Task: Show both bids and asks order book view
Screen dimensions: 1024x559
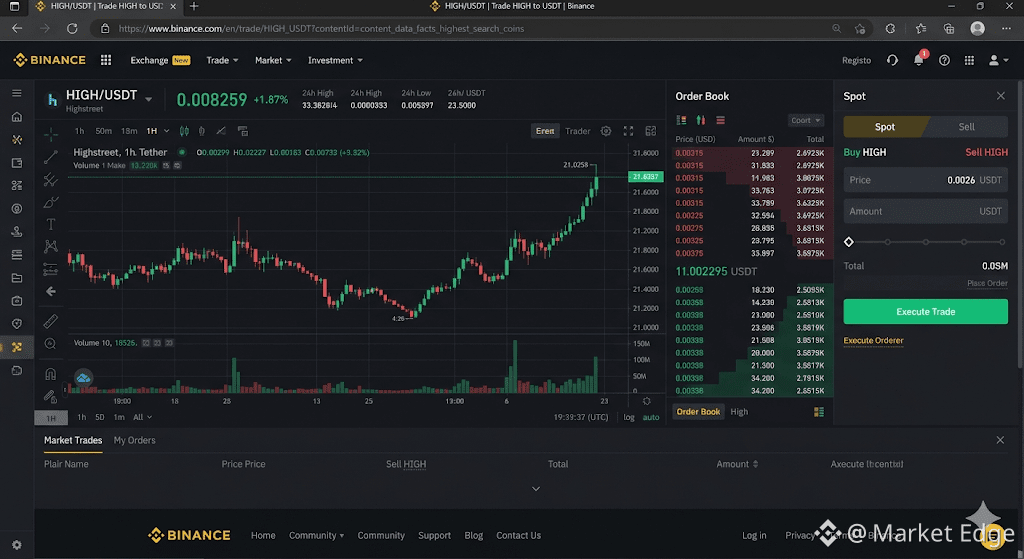Action: coord(681,120)
